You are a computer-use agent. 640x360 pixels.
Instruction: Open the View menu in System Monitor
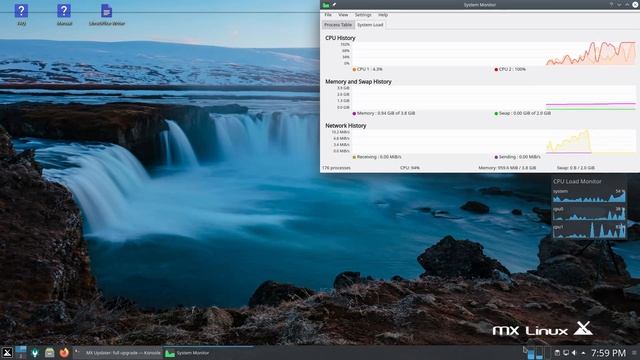pyautogui.click(x=343, y=15)
